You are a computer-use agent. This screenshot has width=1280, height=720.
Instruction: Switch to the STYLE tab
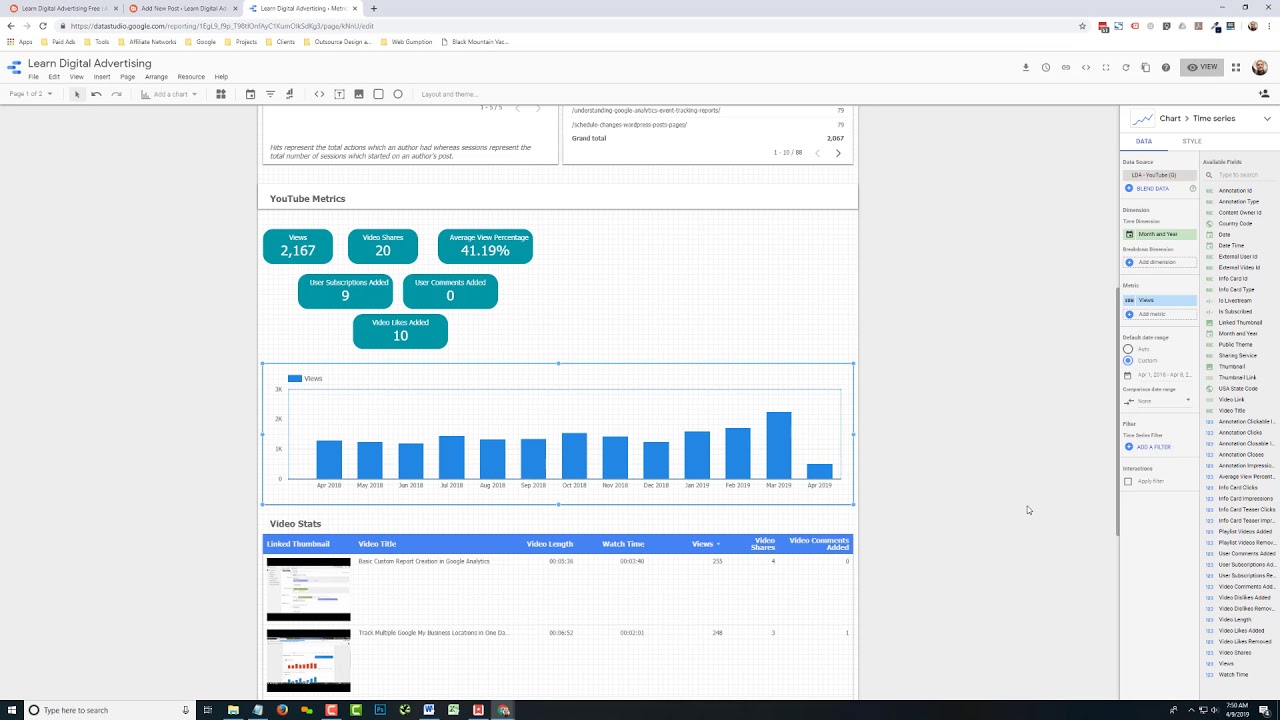1192,141
